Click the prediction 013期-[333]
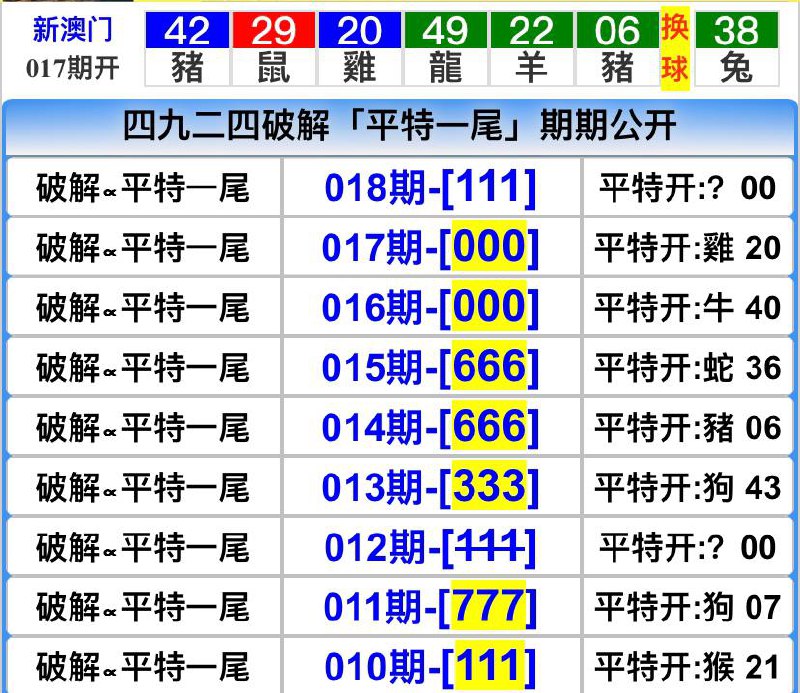800x693 pixels. [x=431, y=487]
